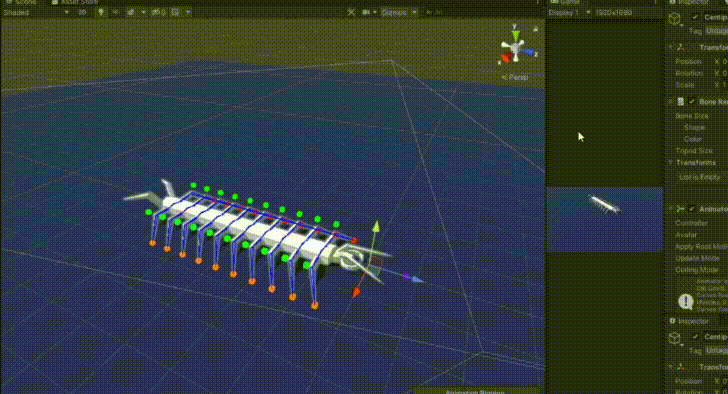Screen dimensions: 728x394
Task: Click the Animator component icon
Action: 681,209
